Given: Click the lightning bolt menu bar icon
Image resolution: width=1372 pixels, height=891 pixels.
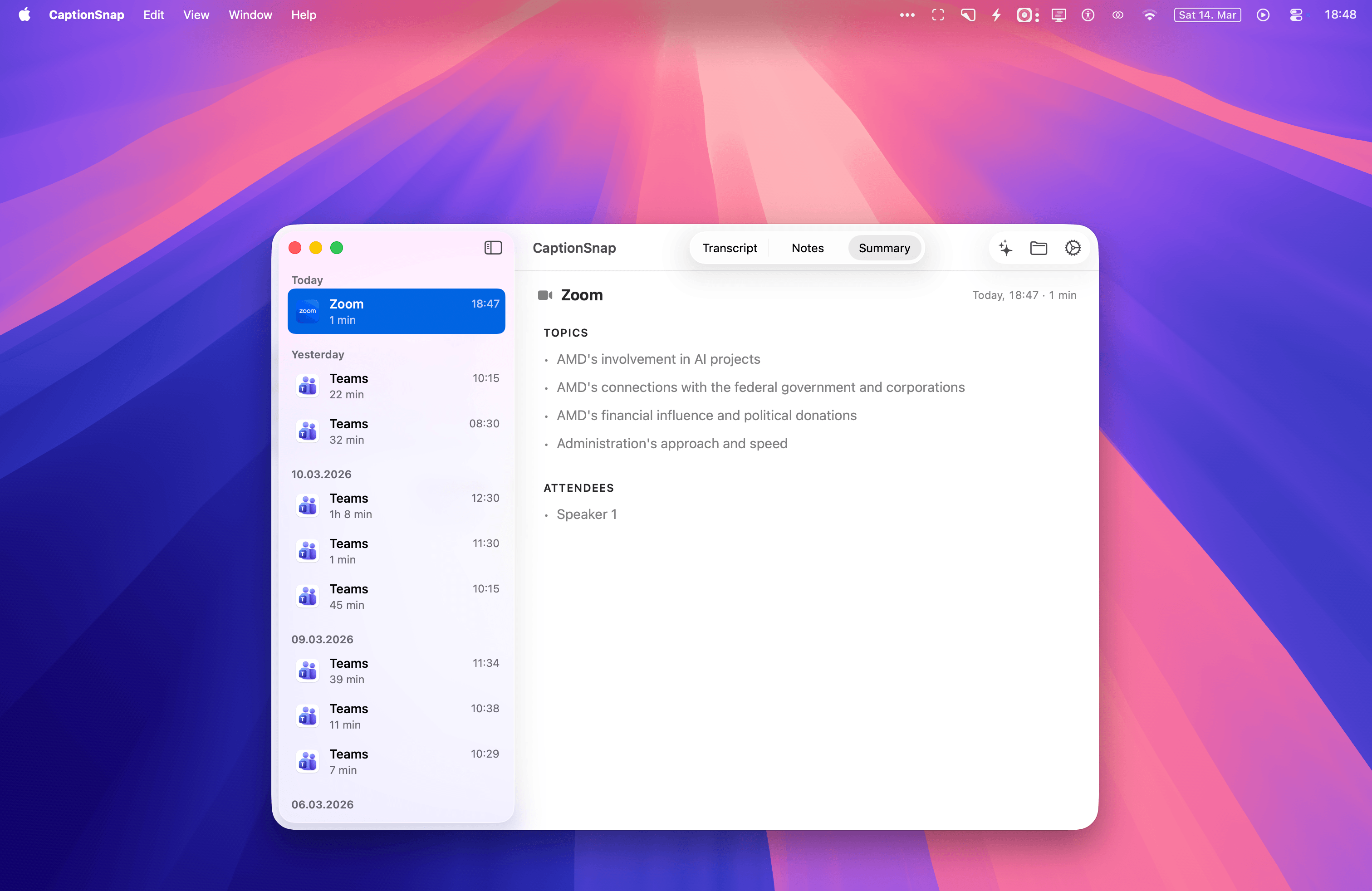Looking at the screenshot, I should pos(996,15).
